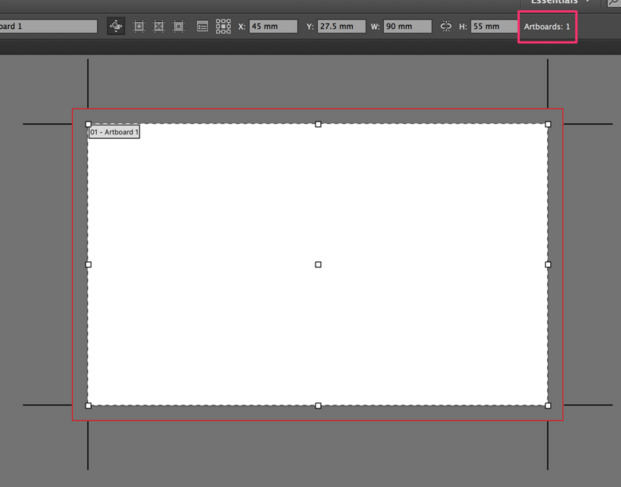Toggle constrain width and height link icon
The height and width of the screenshot is (487, 621).
click(446, 27)
